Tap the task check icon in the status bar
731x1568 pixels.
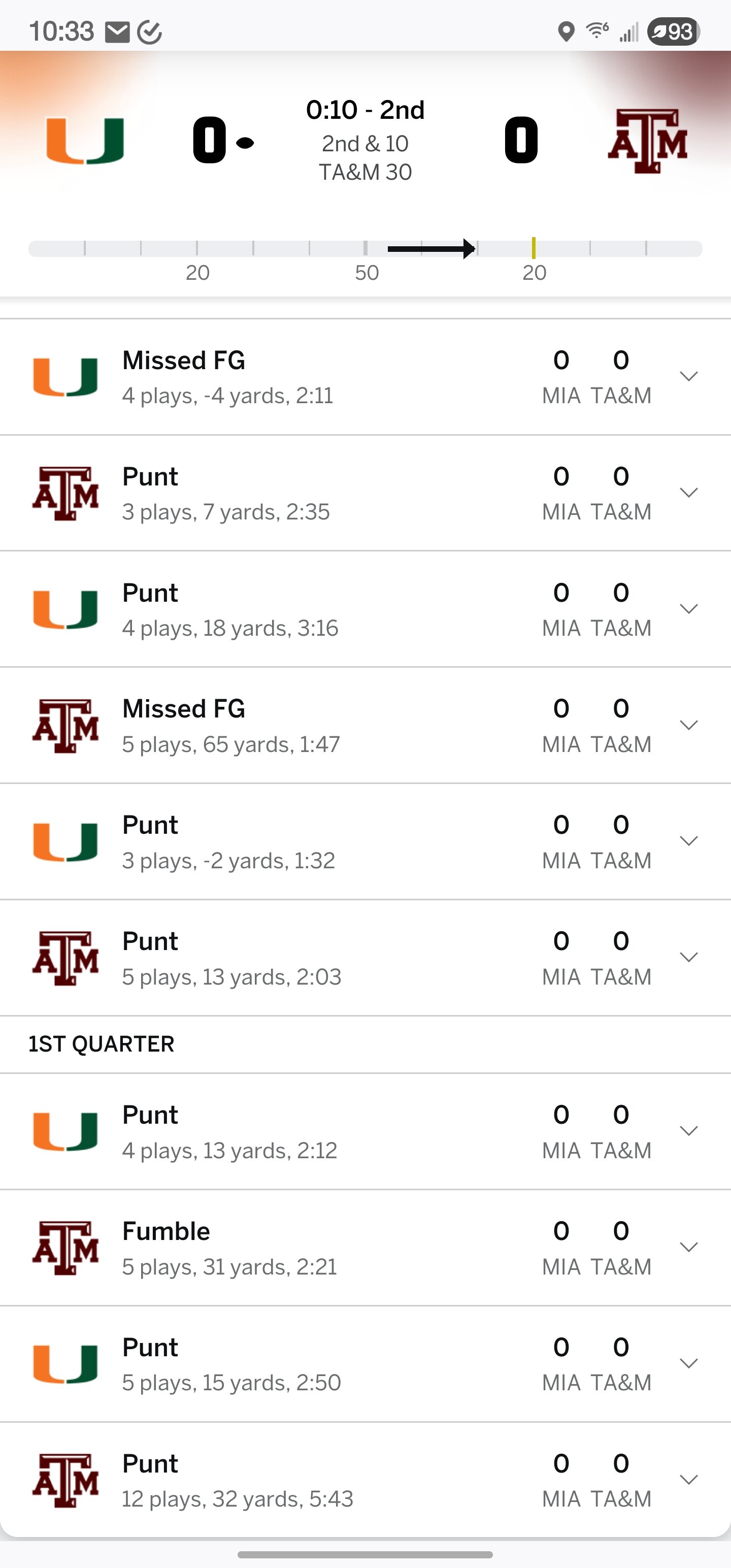pyautogui.click(x=149, y=31)
